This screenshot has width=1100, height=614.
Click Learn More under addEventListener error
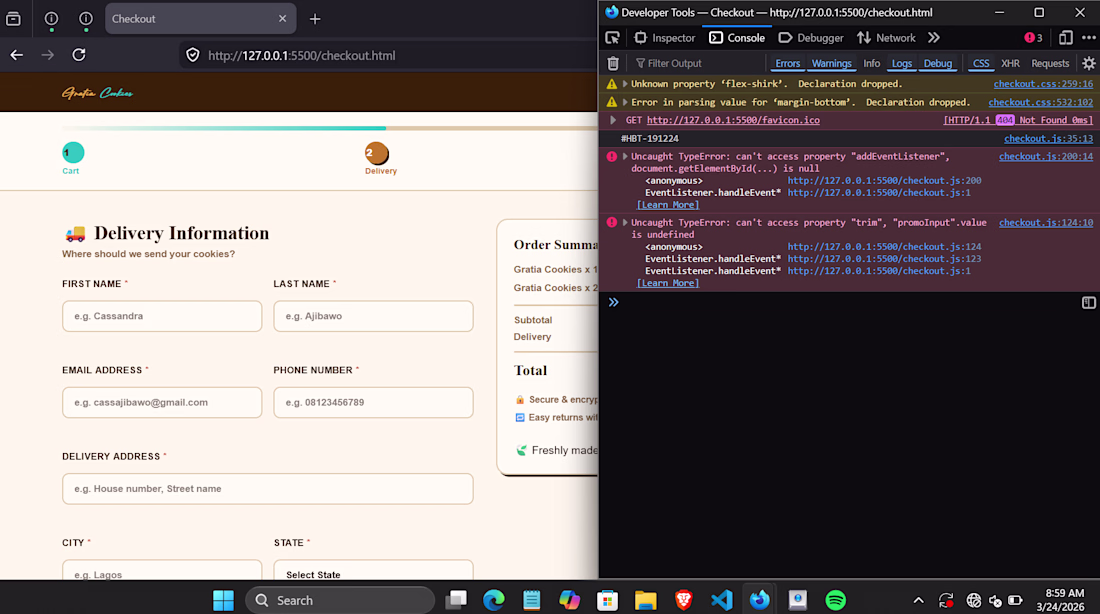tap(667, 205)
